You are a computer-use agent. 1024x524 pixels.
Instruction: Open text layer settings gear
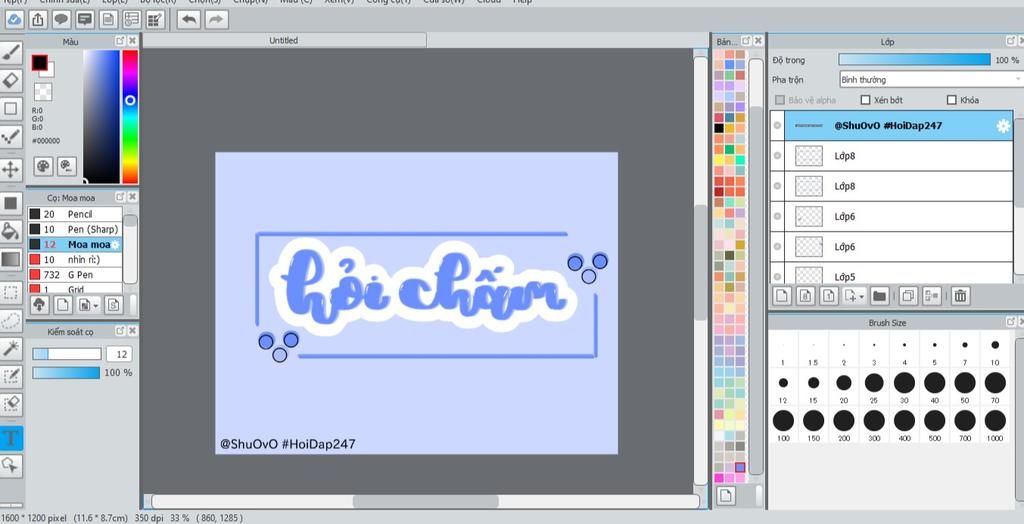click(x=1003, y=126)
